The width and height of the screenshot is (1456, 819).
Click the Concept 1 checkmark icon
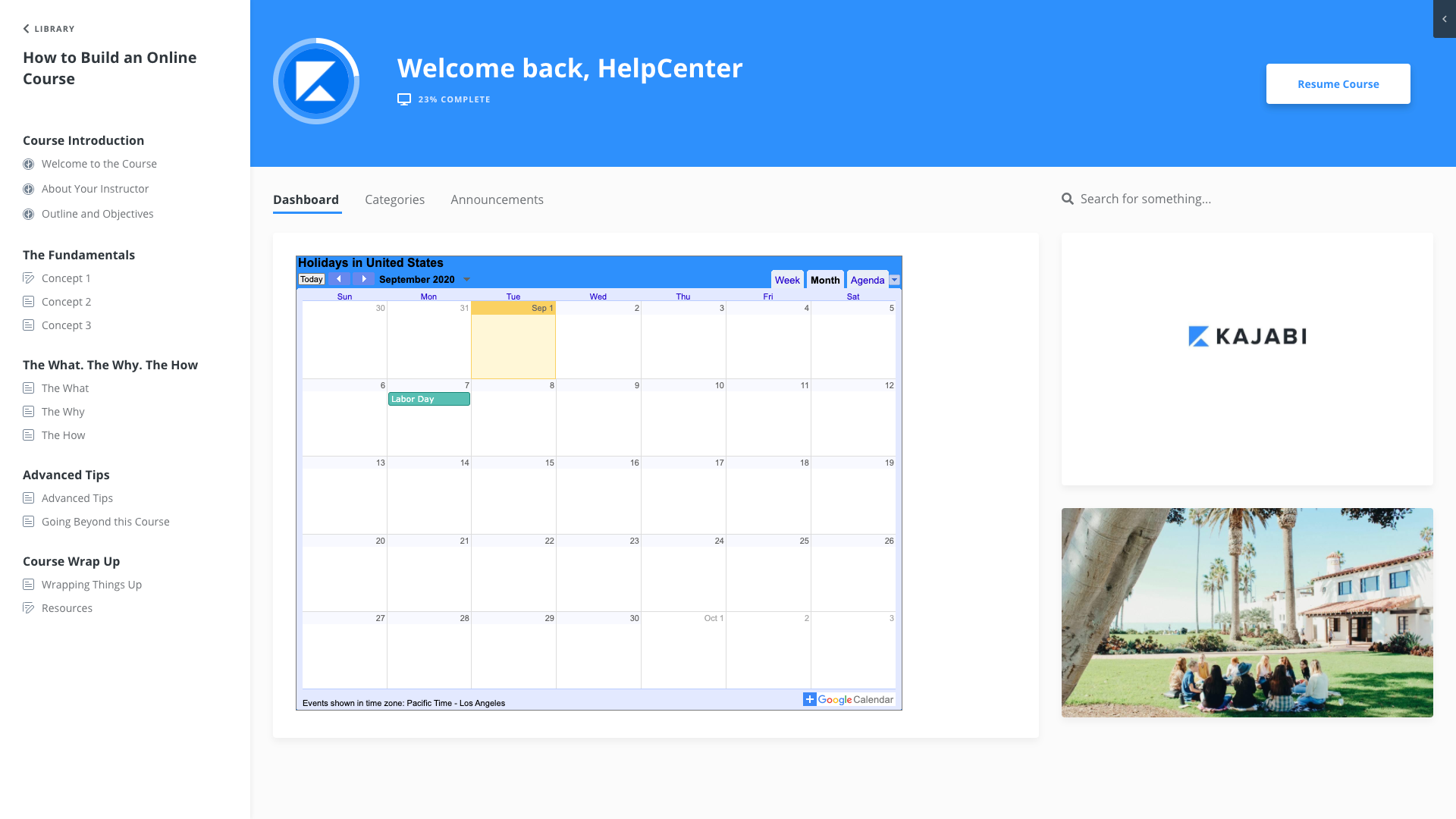pyautogui.click(x=29, y=278)
